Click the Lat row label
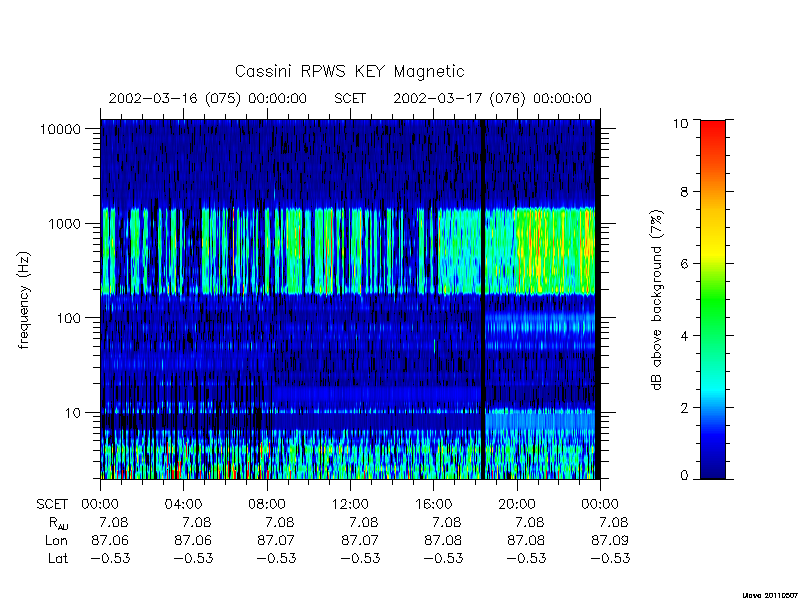800x600 pixels. click(x=58, y=558)
